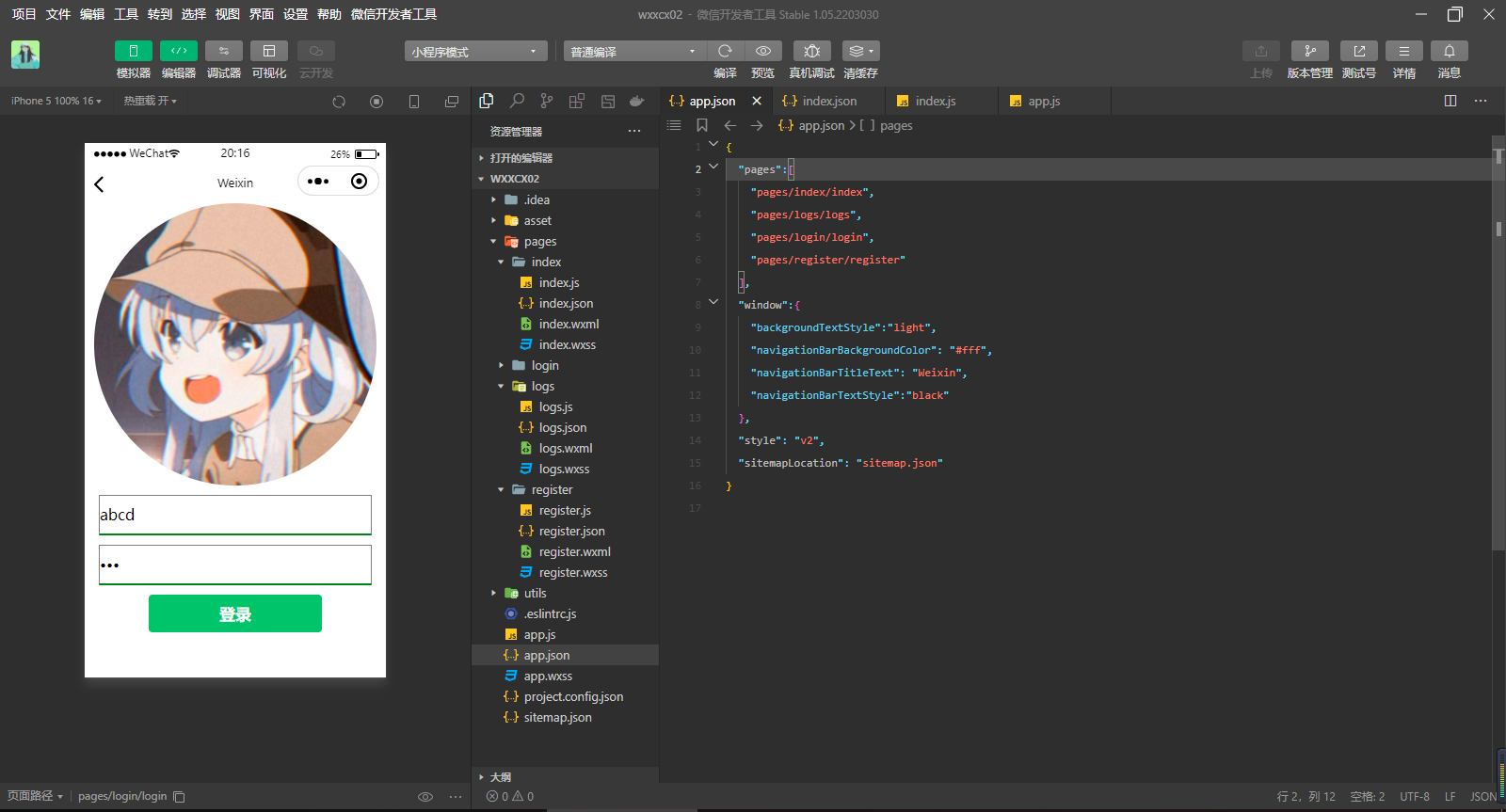Open register.wxml file
1506x812 pixels.
point(565,551)
